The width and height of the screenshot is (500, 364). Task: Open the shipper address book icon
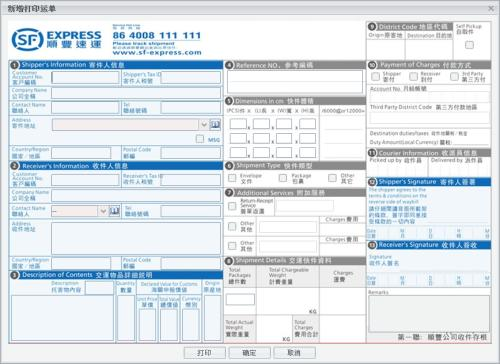215,125
